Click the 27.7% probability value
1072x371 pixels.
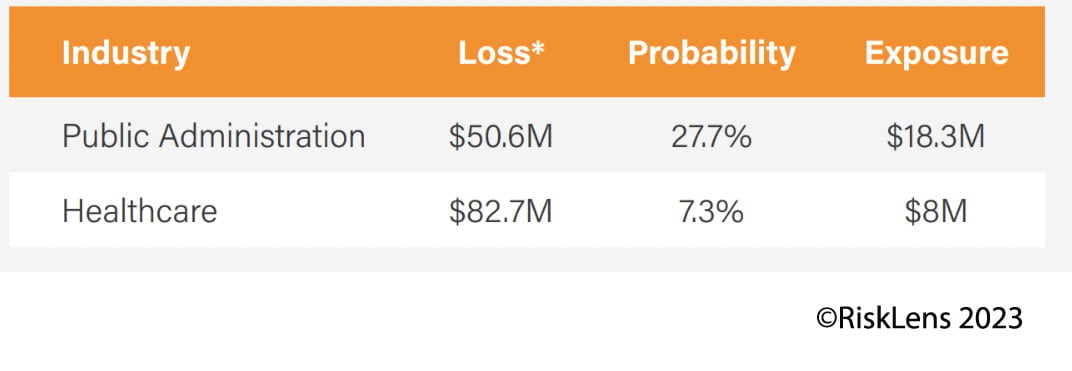[x=711, y=136]
